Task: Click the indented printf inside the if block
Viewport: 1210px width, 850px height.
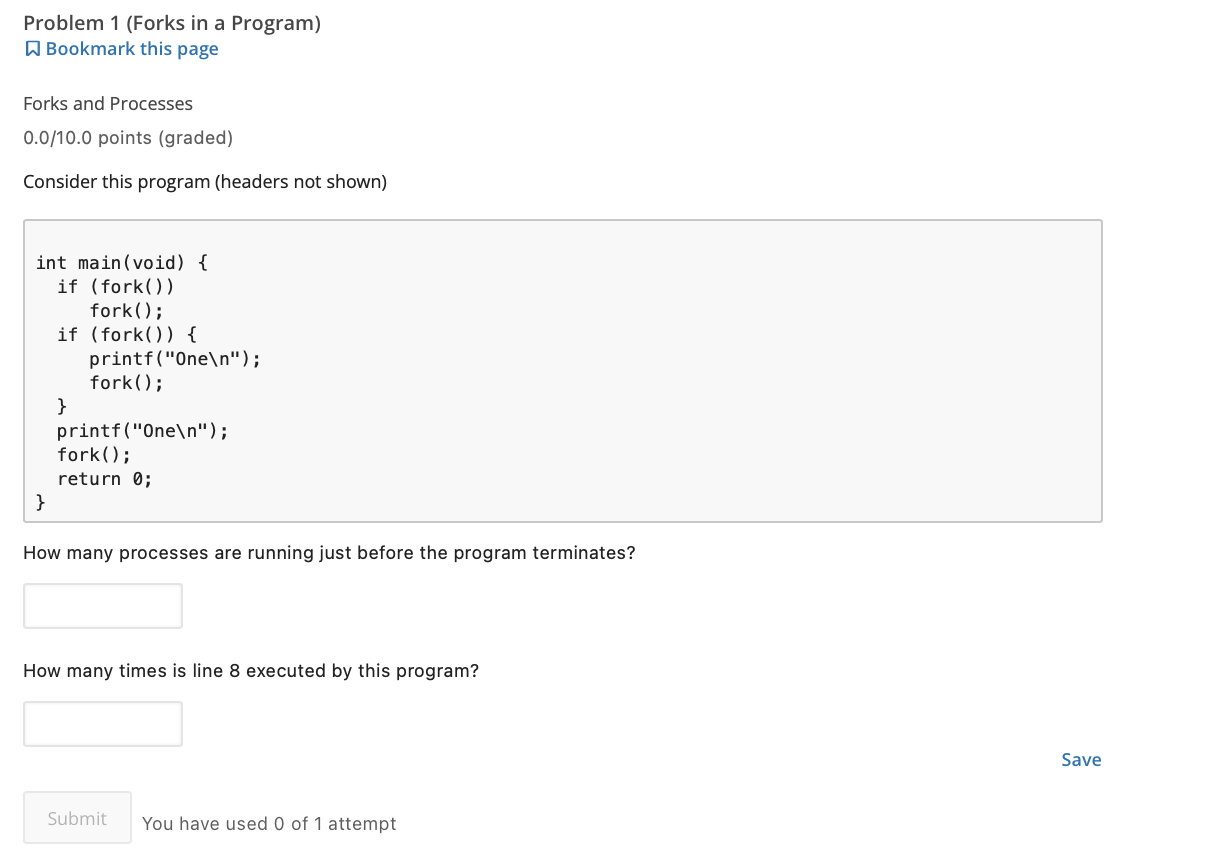Action: 175,359
